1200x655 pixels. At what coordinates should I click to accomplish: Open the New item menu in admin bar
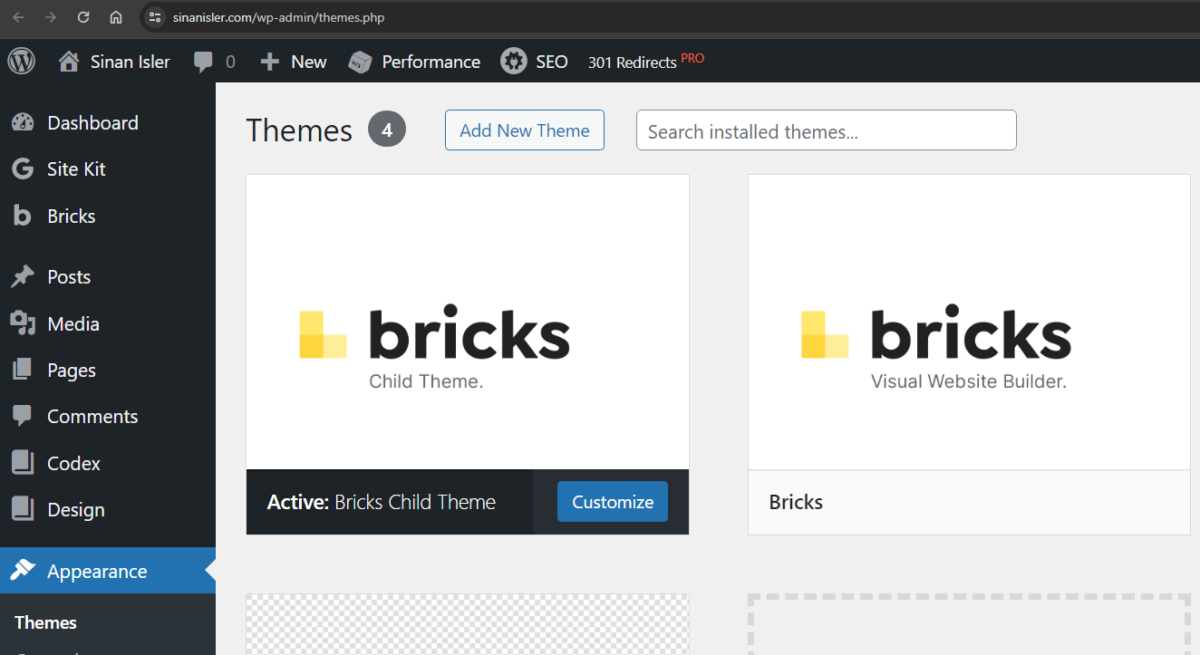click(268, 61)
